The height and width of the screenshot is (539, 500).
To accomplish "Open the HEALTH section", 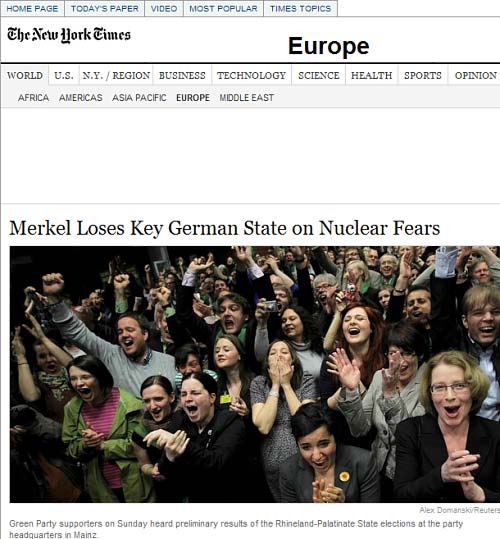I will [371, 75].
